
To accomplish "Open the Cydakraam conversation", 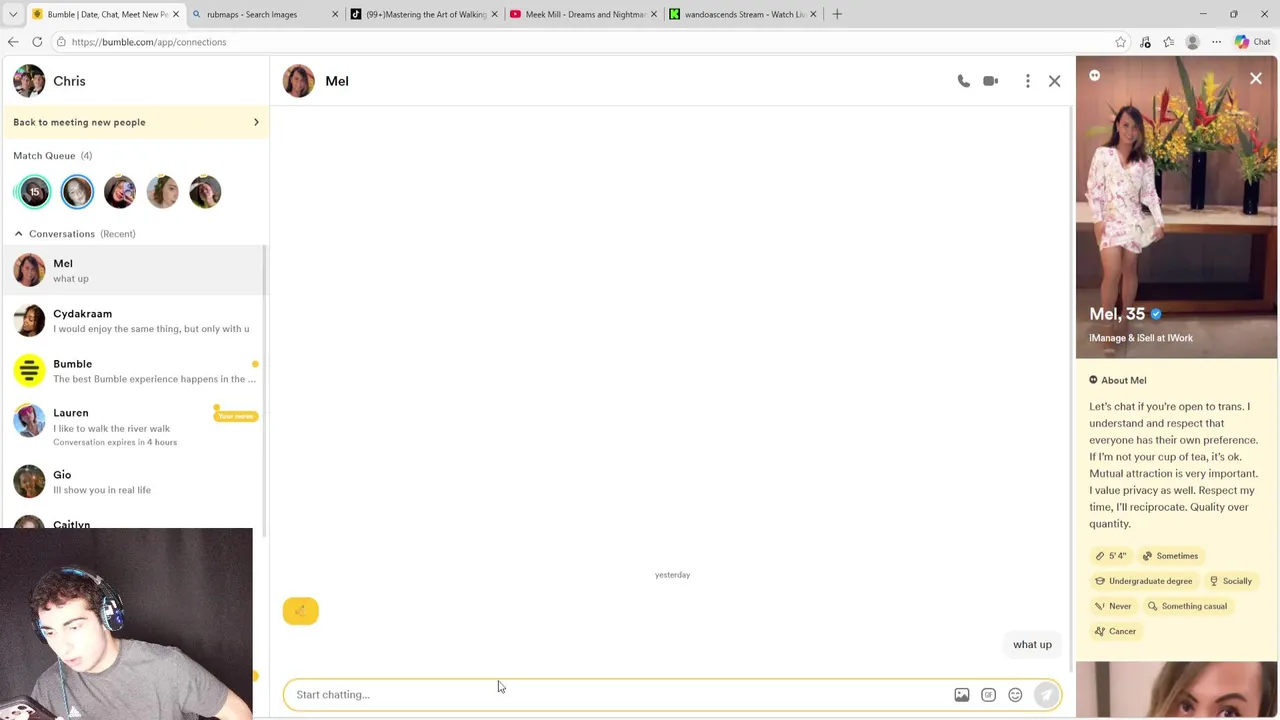I will pos(135,320).
